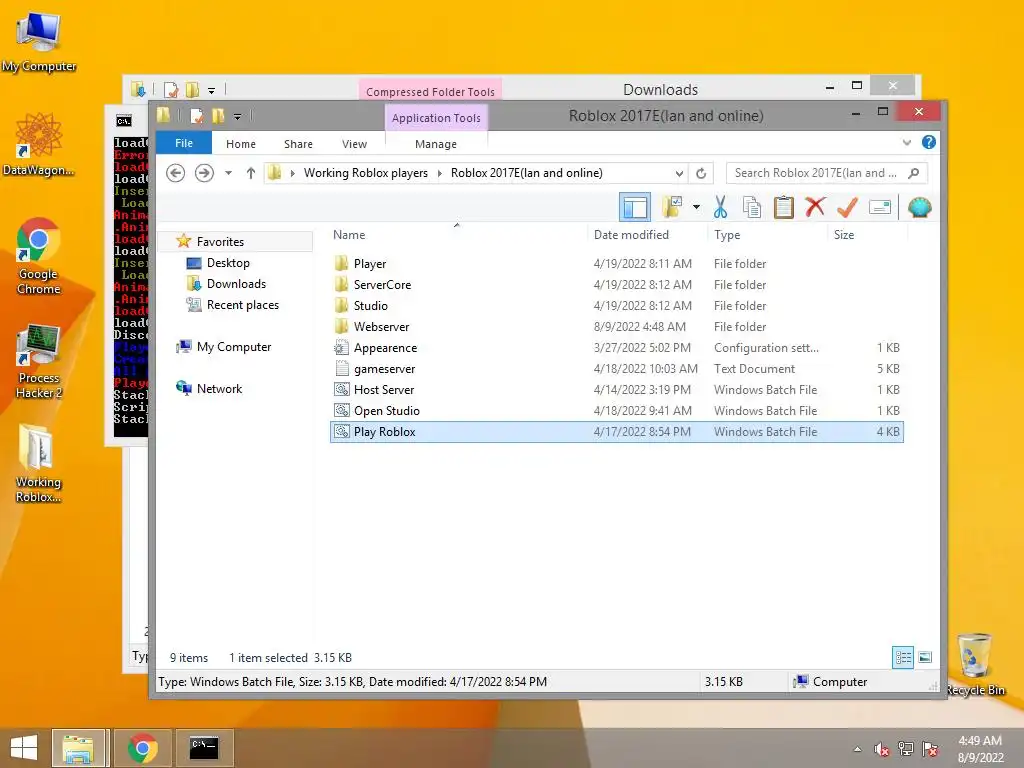This screenshot has height=768, width=1024.
Task: Go up one folder level
Action: pos(251,173)
